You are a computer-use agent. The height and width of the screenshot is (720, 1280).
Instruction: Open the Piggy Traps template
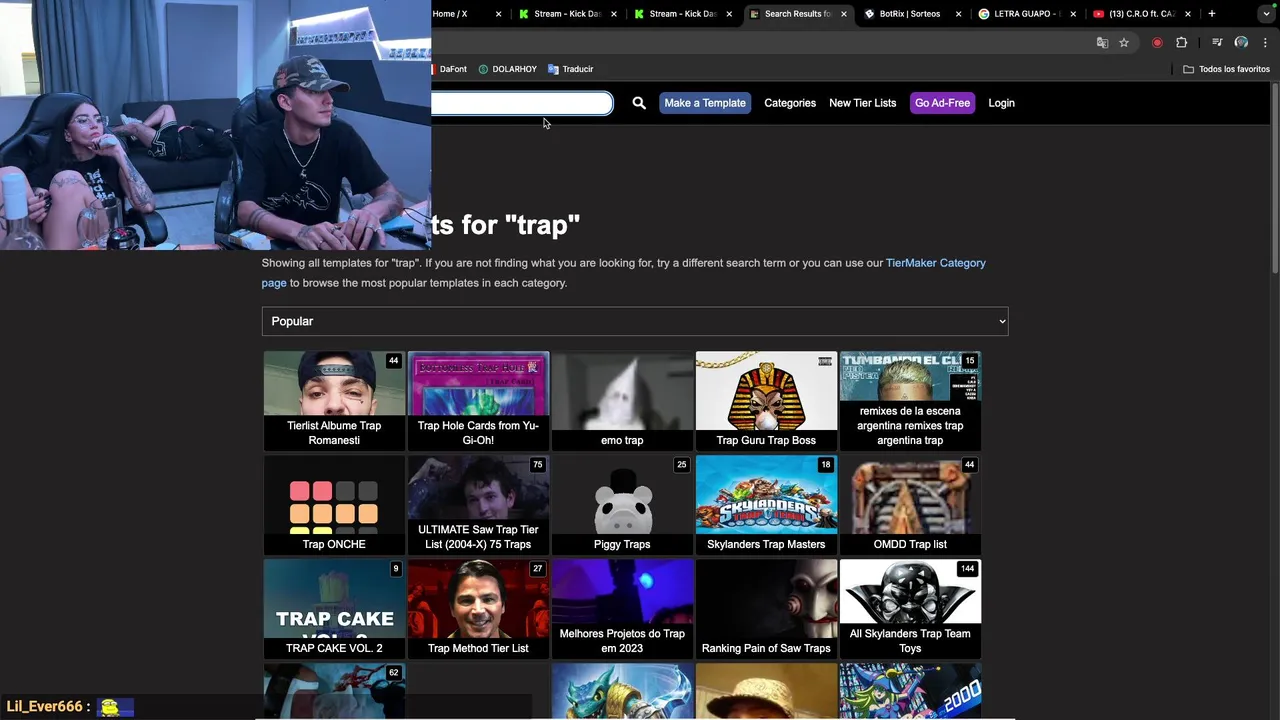click(622, 505)
